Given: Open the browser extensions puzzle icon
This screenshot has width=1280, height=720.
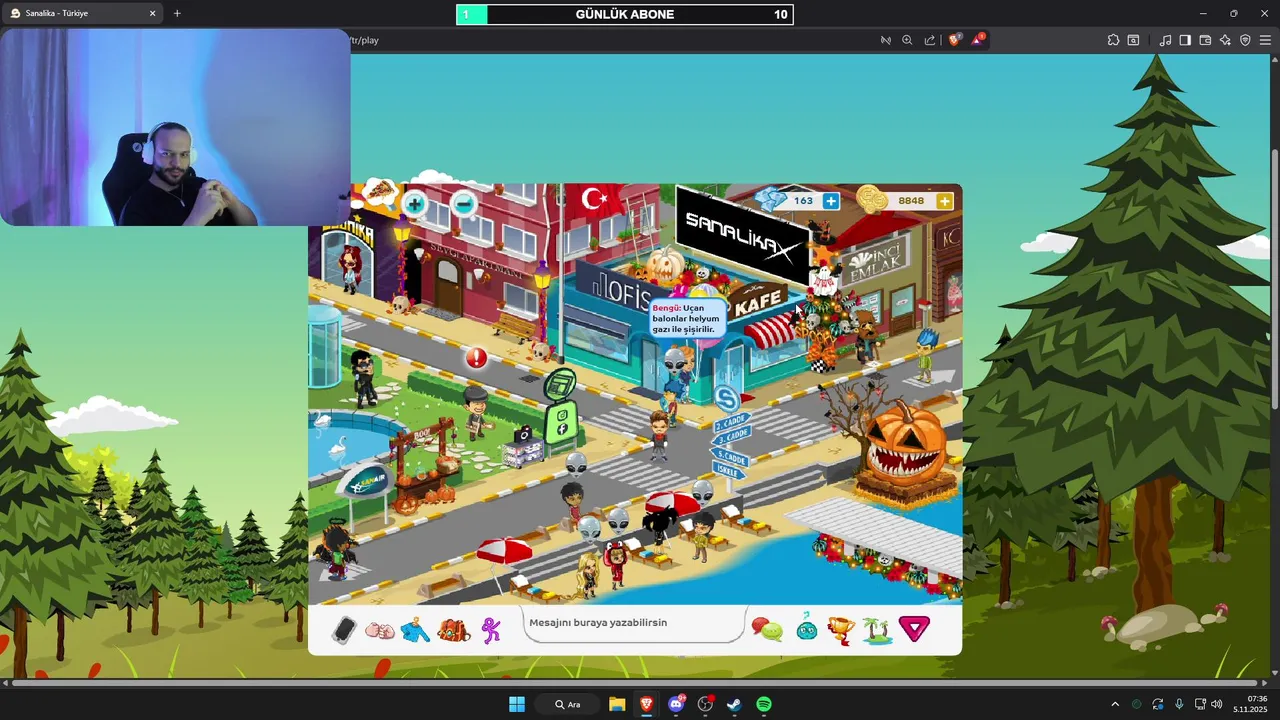Looking at the screenshot, I should pyautogui.click(x=1113, y=40).
